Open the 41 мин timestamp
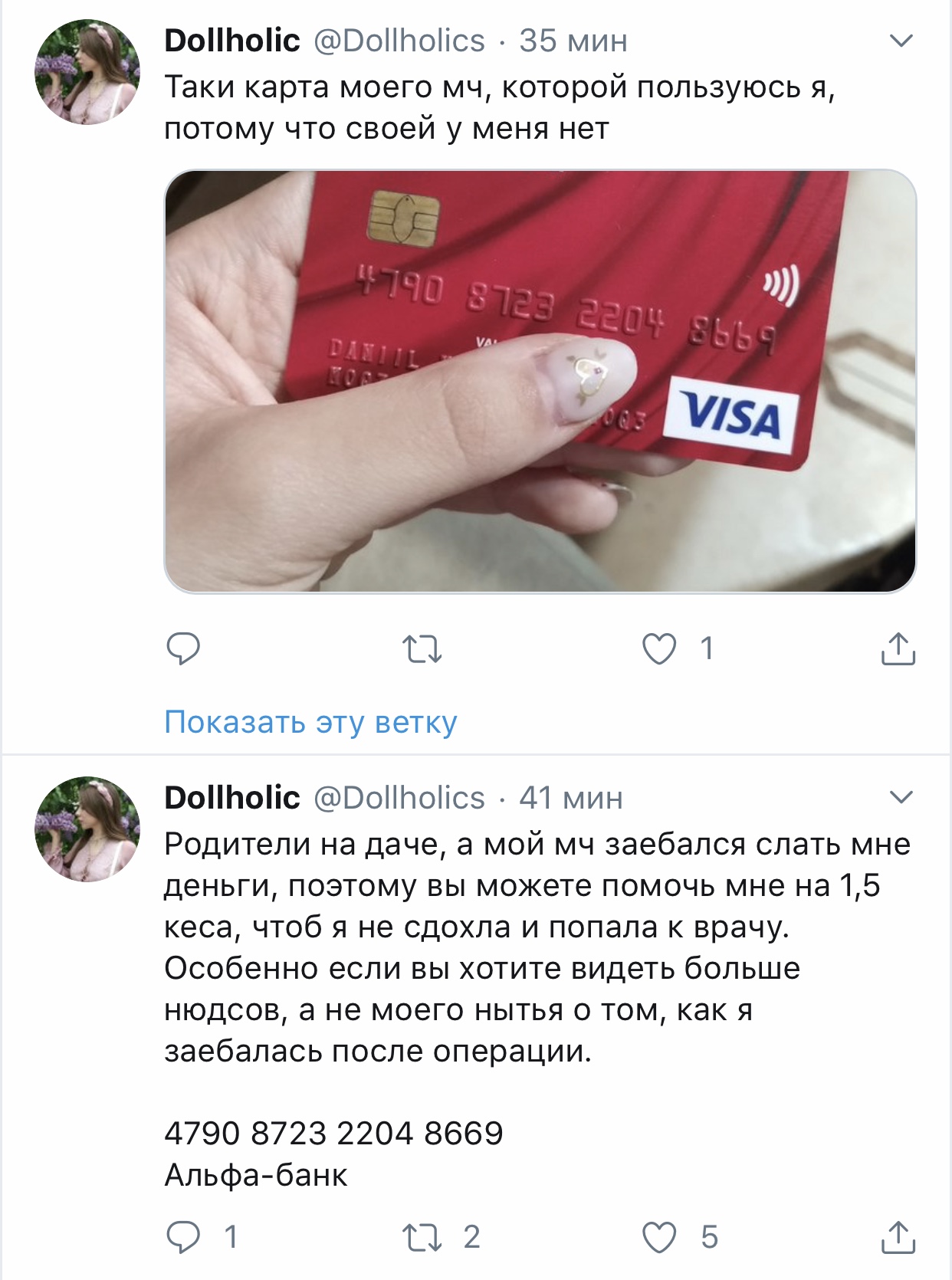 (571, 798)
